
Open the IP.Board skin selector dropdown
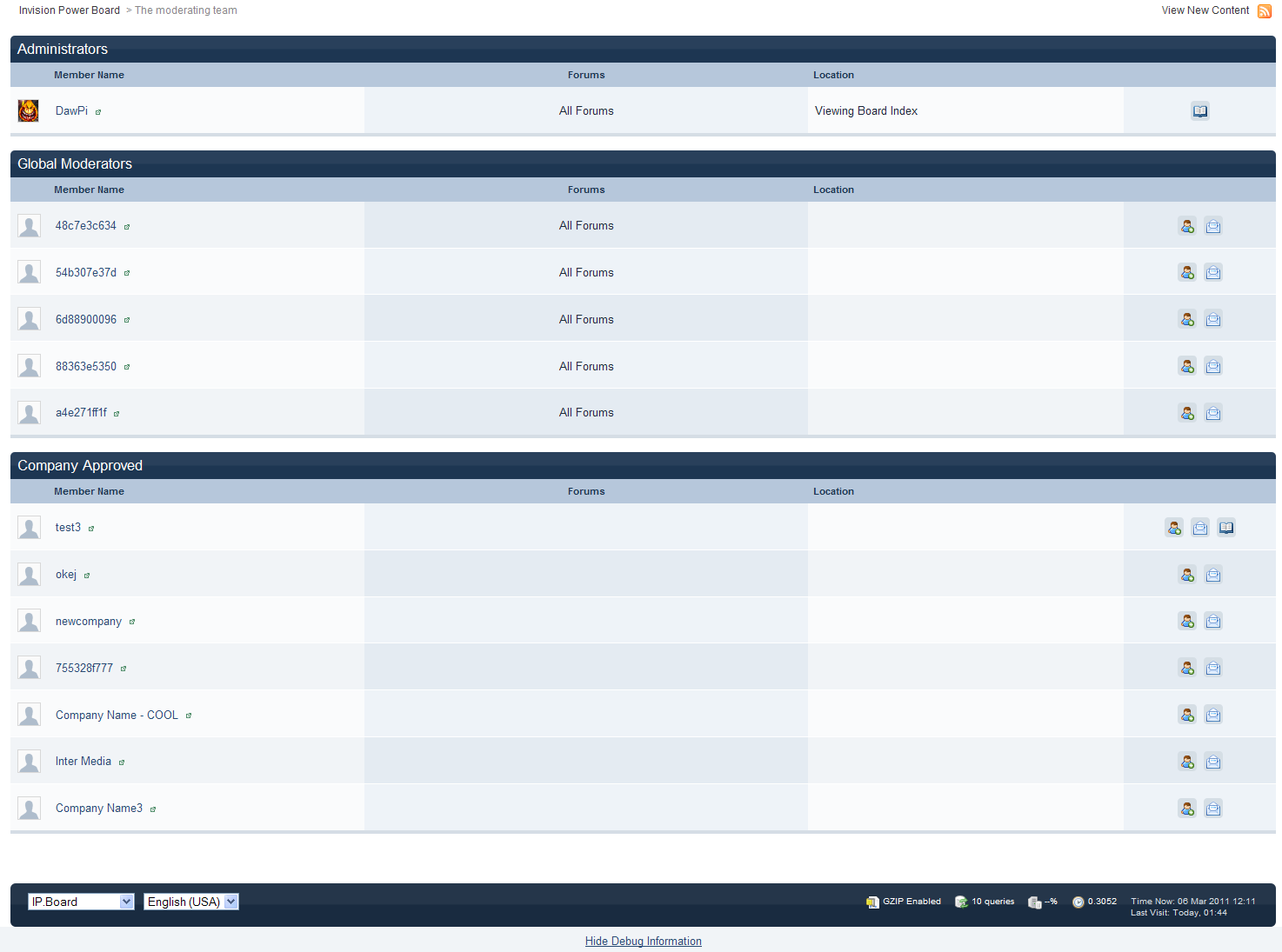(80, 901)
